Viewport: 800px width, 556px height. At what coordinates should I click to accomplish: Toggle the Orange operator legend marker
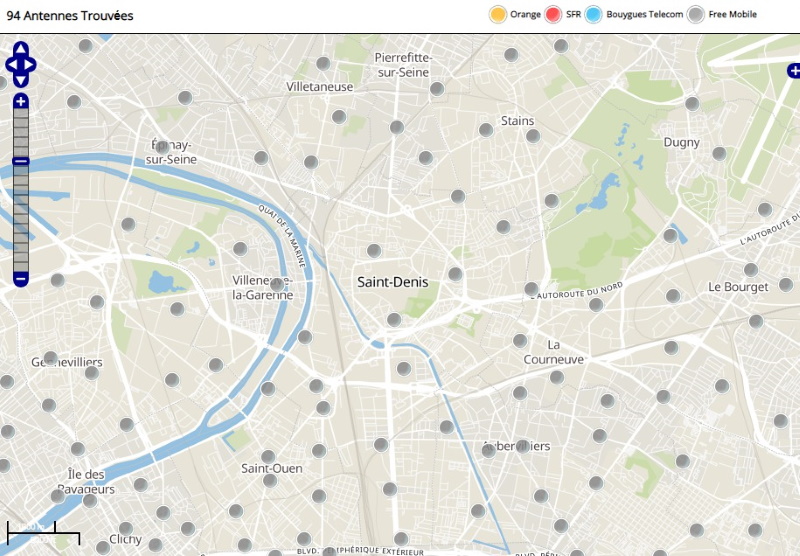tap(497, 14)
